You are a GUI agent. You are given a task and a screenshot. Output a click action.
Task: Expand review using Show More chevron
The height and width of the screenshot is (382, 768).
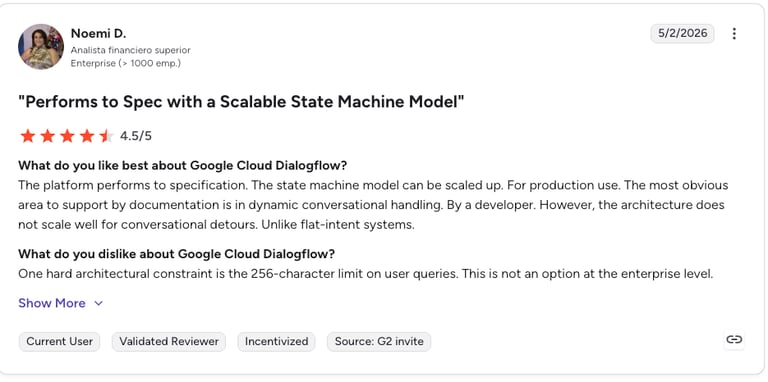98,303
